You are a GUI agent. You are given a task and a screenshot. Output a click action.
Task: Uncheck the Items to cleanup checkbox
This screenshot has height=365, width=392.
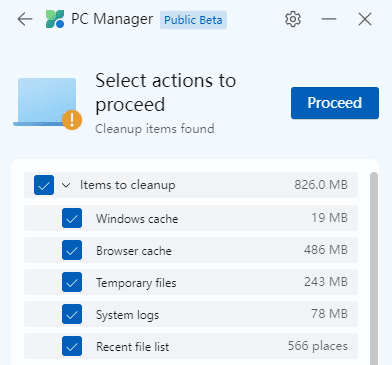pos(44,185)
